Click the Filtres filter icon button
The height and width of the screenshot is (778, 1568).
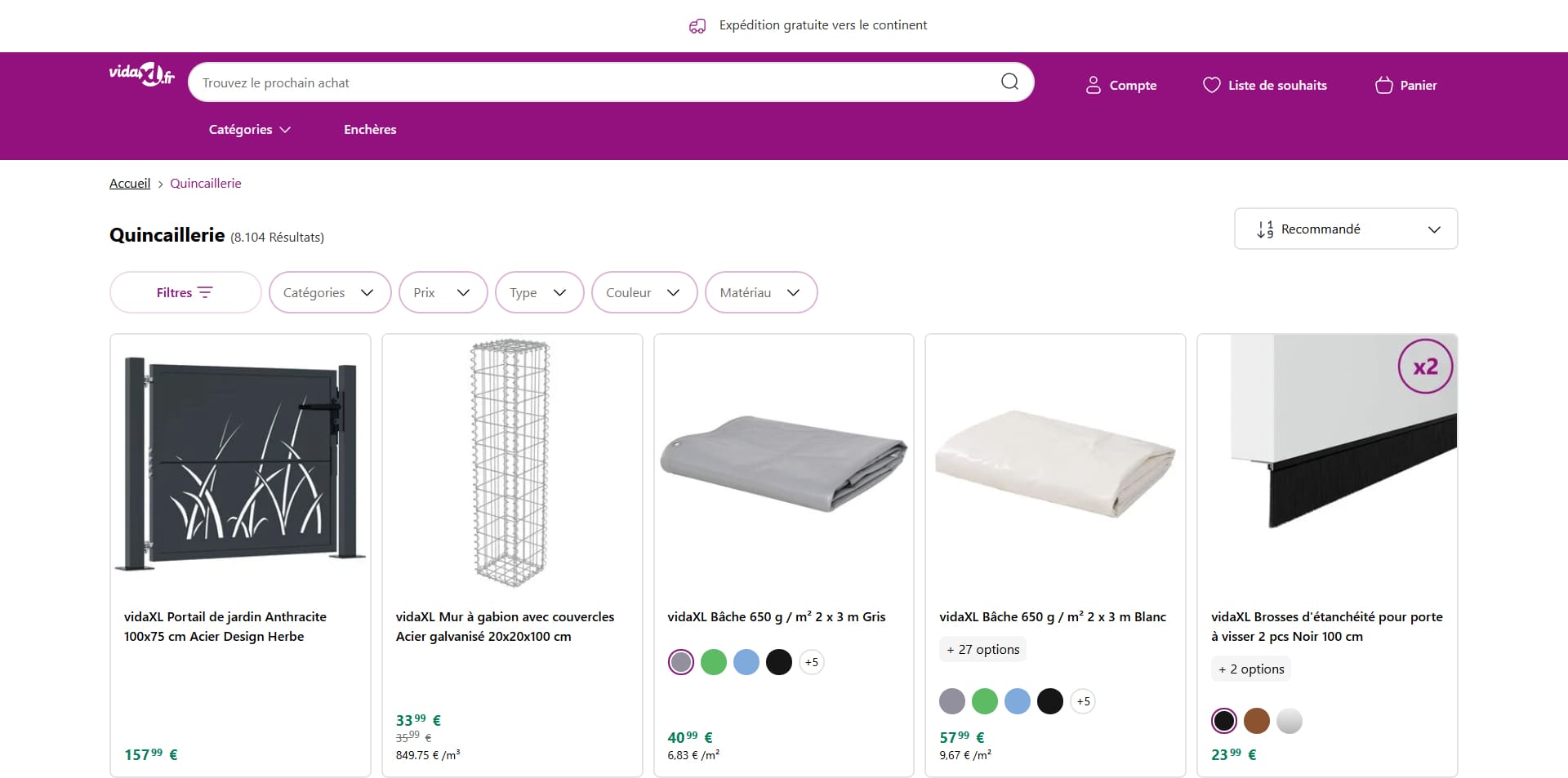tap(185, 292)
